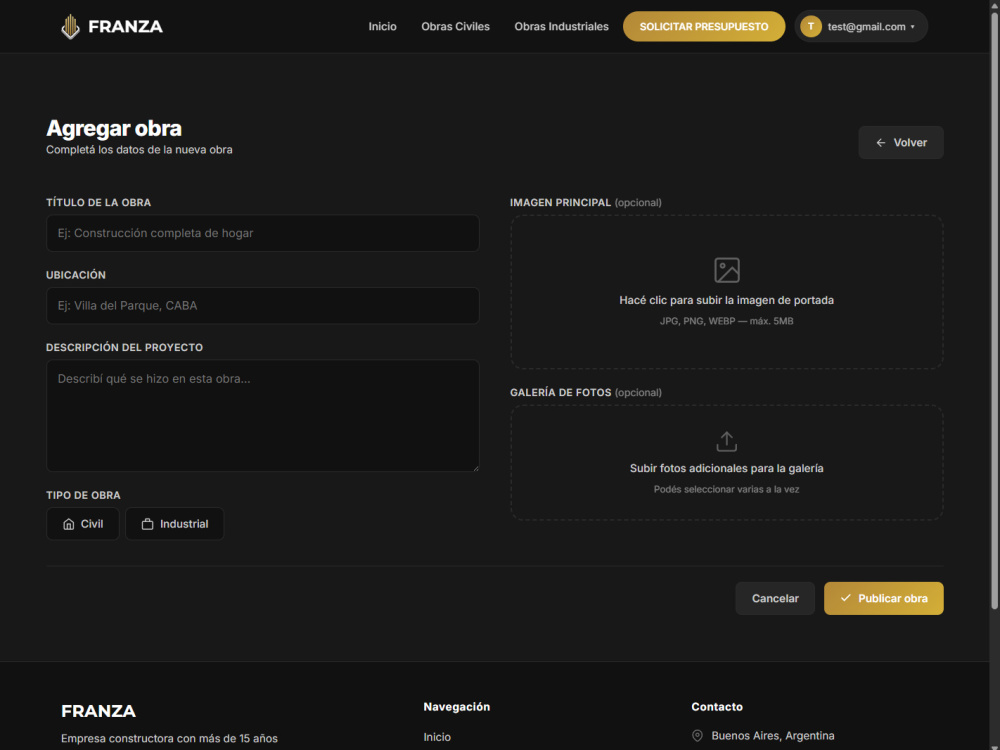Click the cover image upload dropzone
The width and height of the screenshot is (1000, 750).
[726, 292]
